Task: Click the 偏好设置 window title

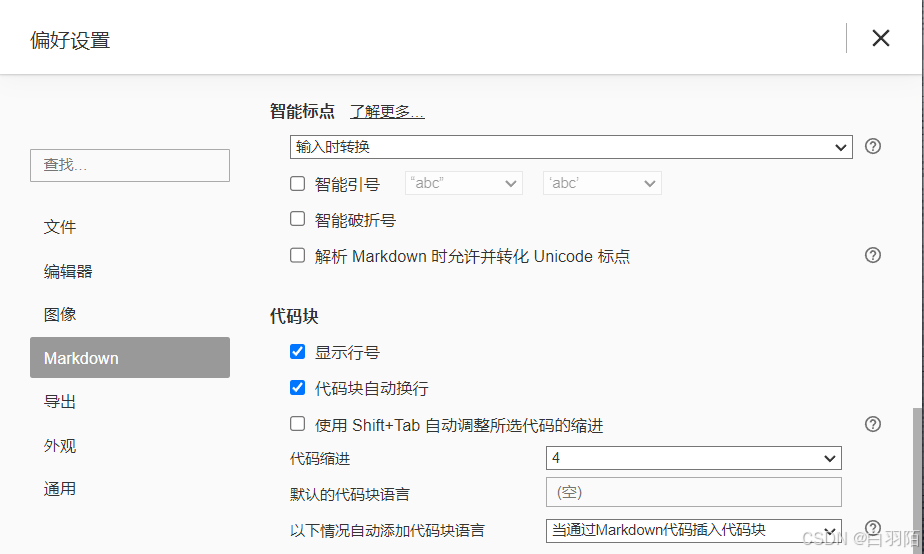Action: 70,41
